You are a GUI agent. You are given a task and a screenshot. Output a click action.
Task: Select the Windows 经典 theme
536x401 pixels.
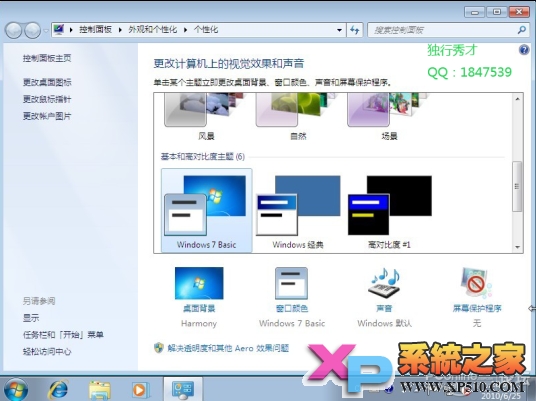298,210
